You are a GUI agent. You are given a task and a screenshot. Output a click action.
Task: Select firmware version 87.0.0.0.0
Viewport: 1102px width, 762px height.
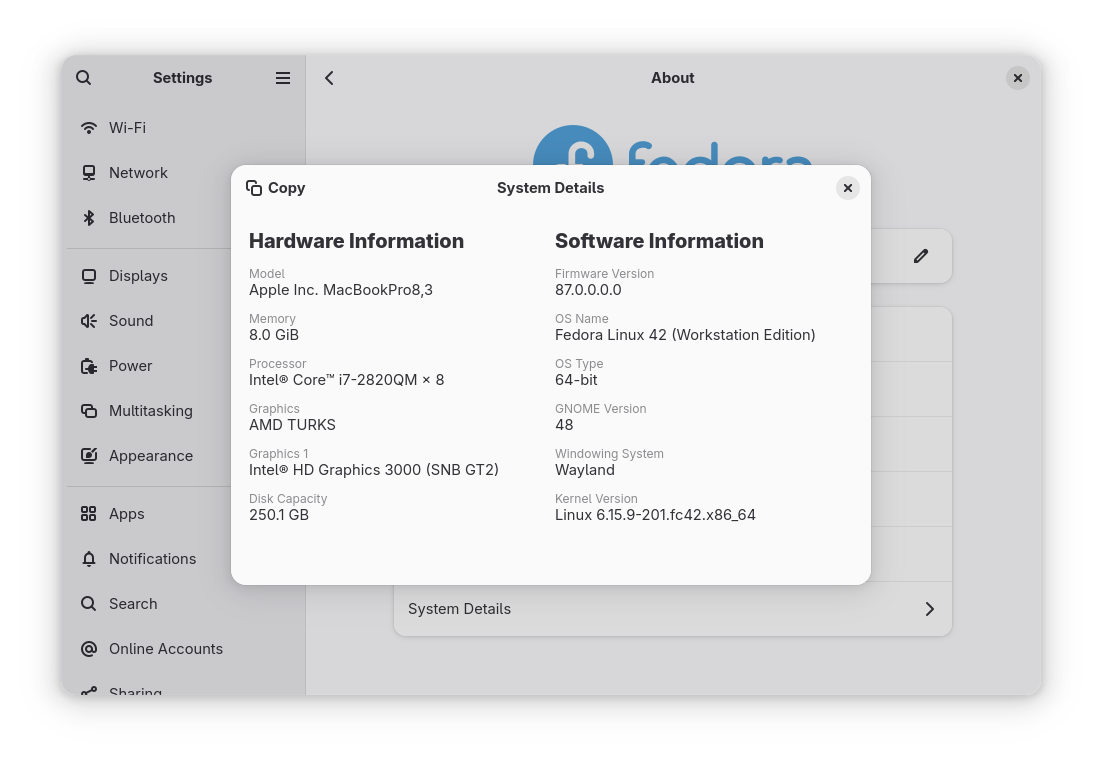[x=588, y=290]
